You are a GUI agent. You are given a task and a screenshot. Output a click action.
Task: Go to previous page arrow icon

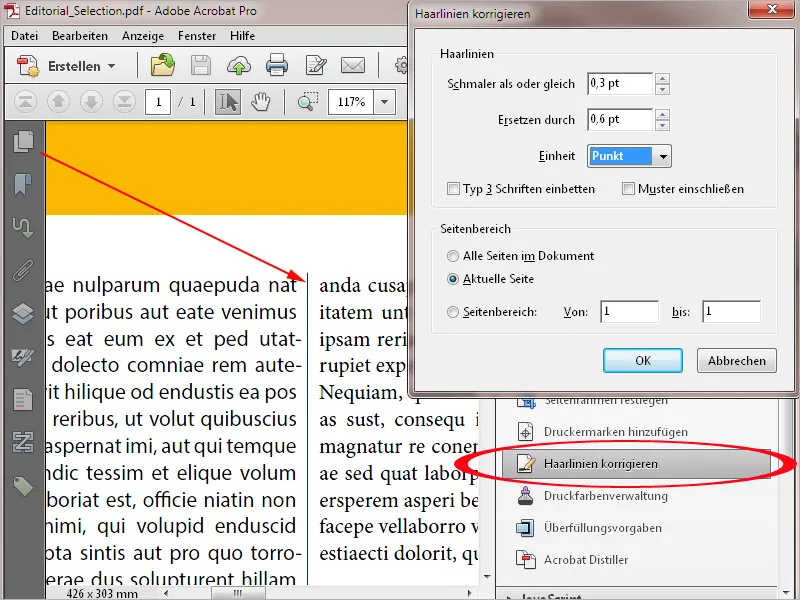[x=58, y=102]
